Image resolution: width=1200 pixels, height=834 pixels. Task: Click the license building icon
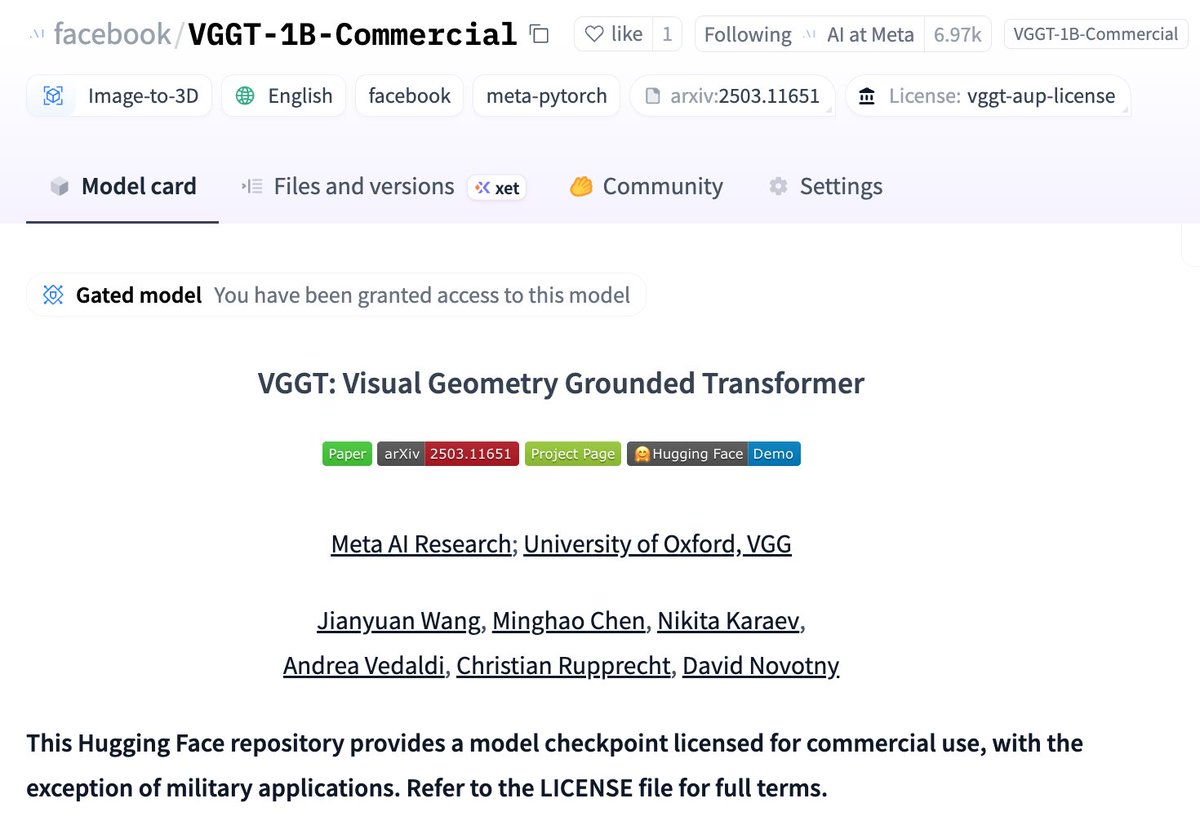867,96
